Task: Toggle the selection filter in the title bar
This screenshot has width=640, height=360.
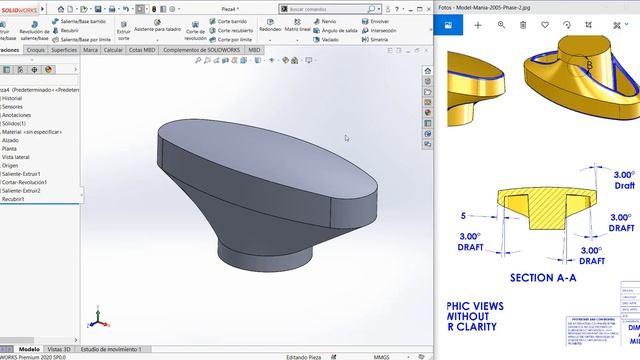Action: (x=140, y=9)
